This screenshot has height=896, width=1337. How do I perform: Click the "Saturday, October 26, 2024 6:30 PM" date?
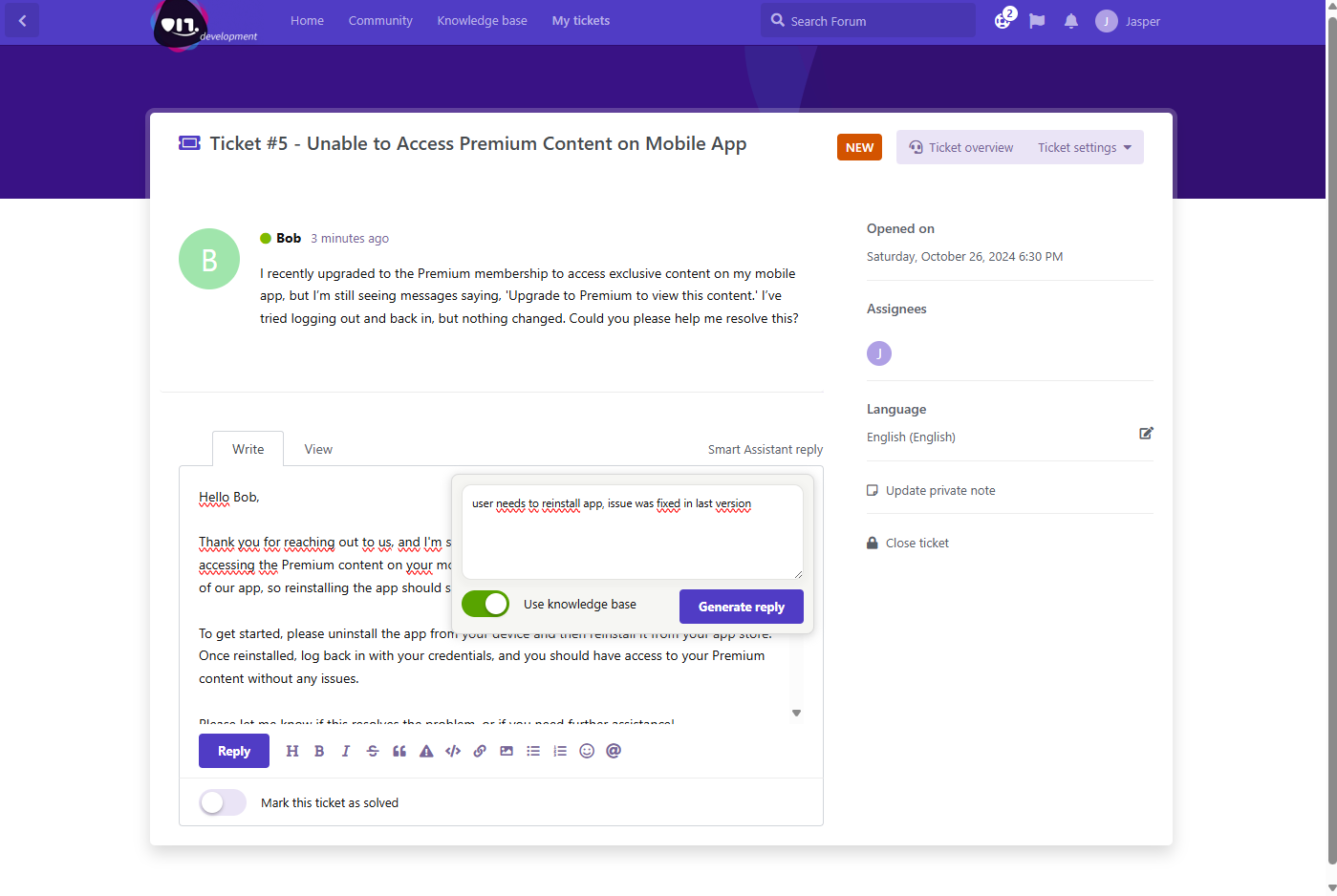point(964,256)
